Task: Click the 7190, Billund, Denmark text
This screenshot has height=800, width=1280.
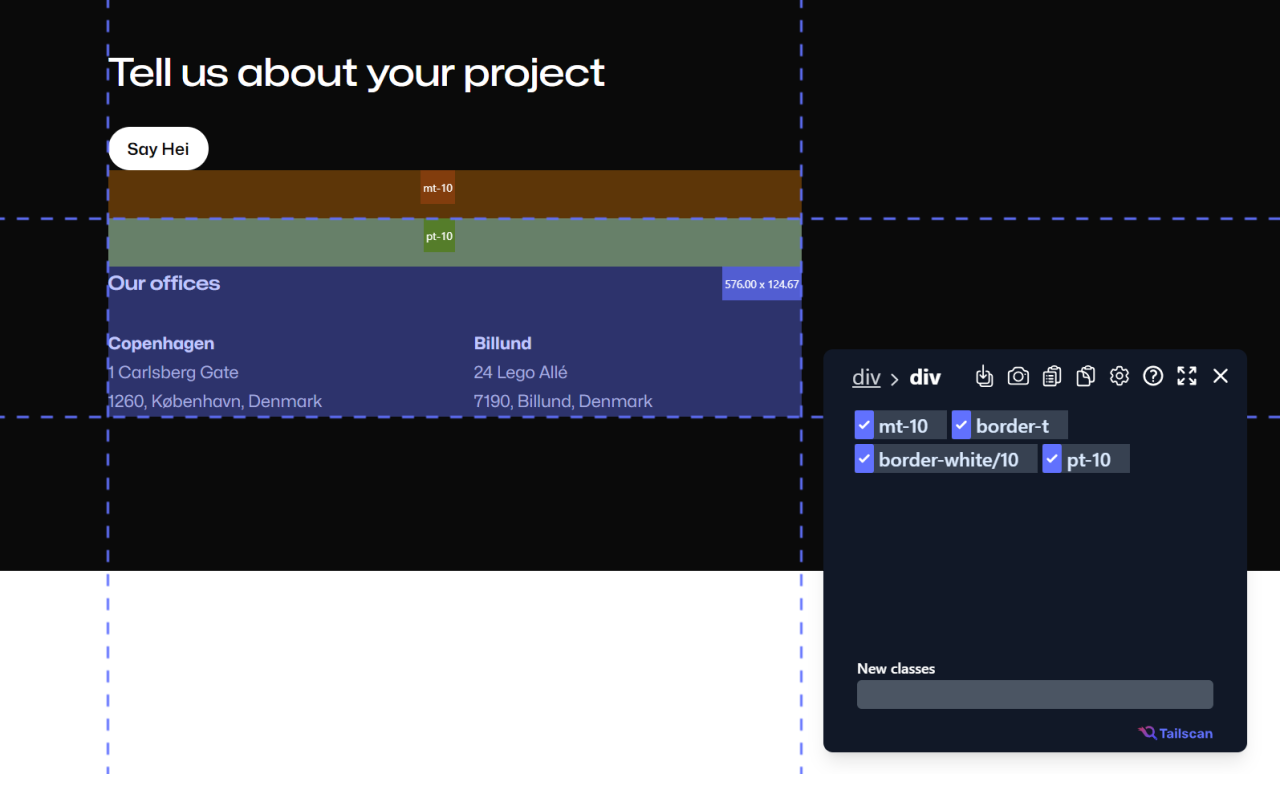Action: [x=563, y=401]
